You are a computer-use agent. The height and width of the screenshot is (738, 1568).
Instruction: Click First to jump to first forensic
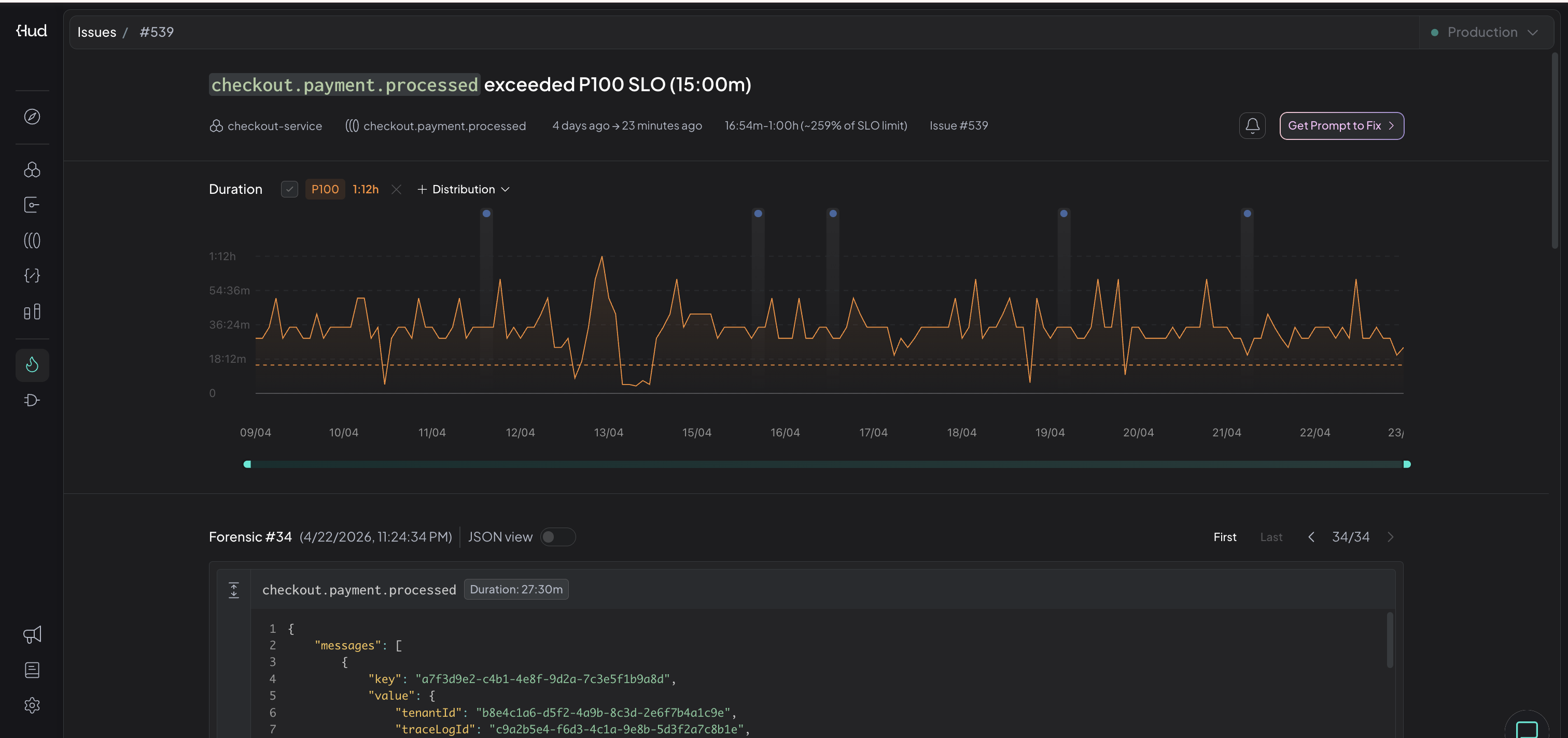tap(1224, 536)
